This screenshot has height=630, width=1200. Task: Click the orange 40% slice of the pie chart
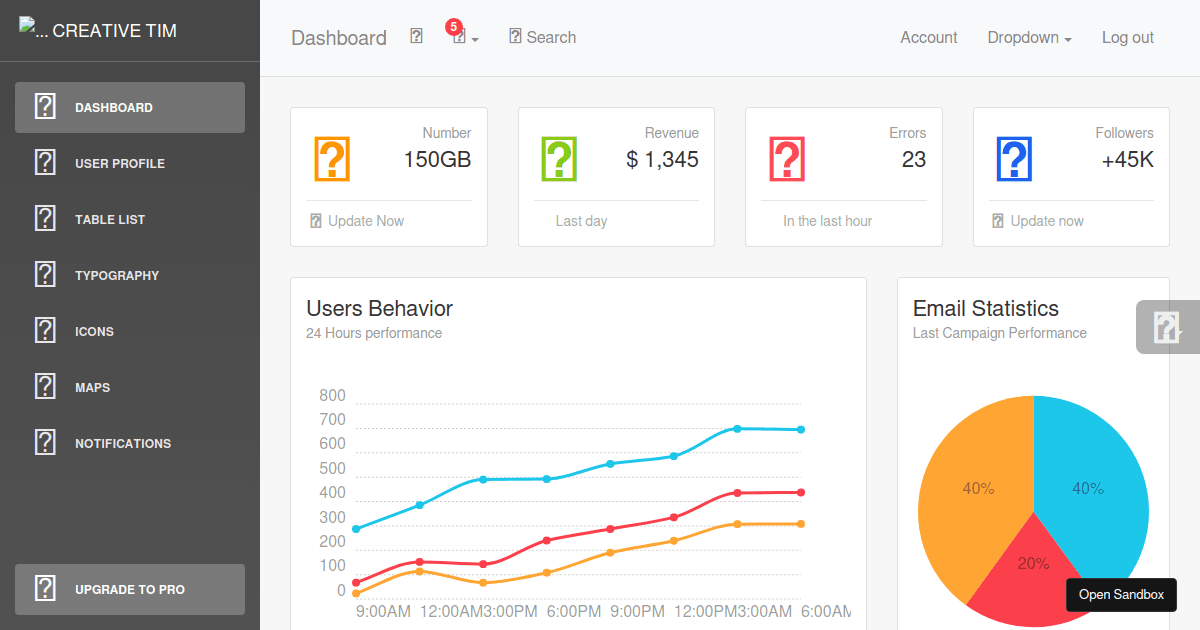pos(978,488)
